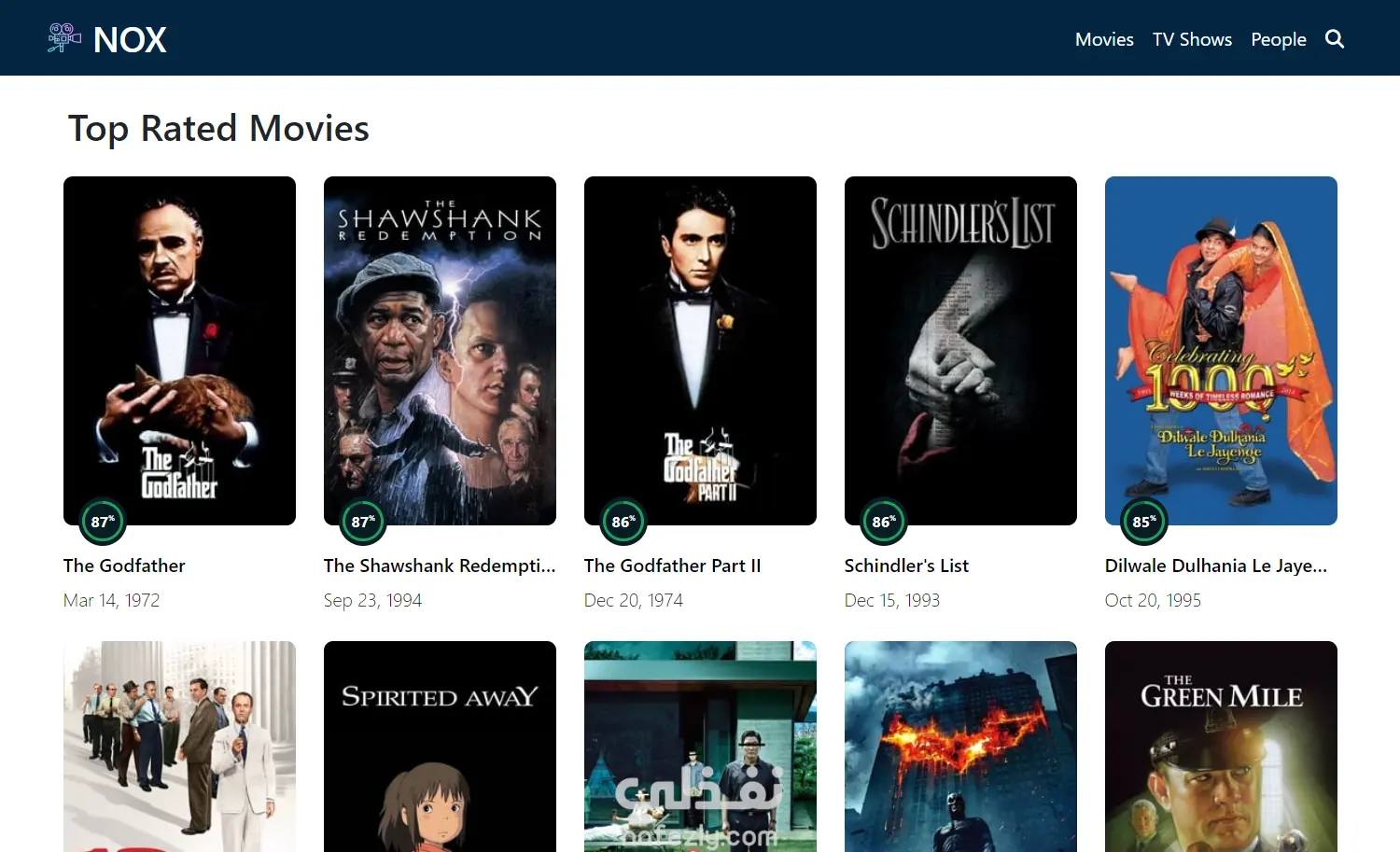The image size is (1400, 852).
Task: Open the poster with jurors in suits
Action: 179,747
